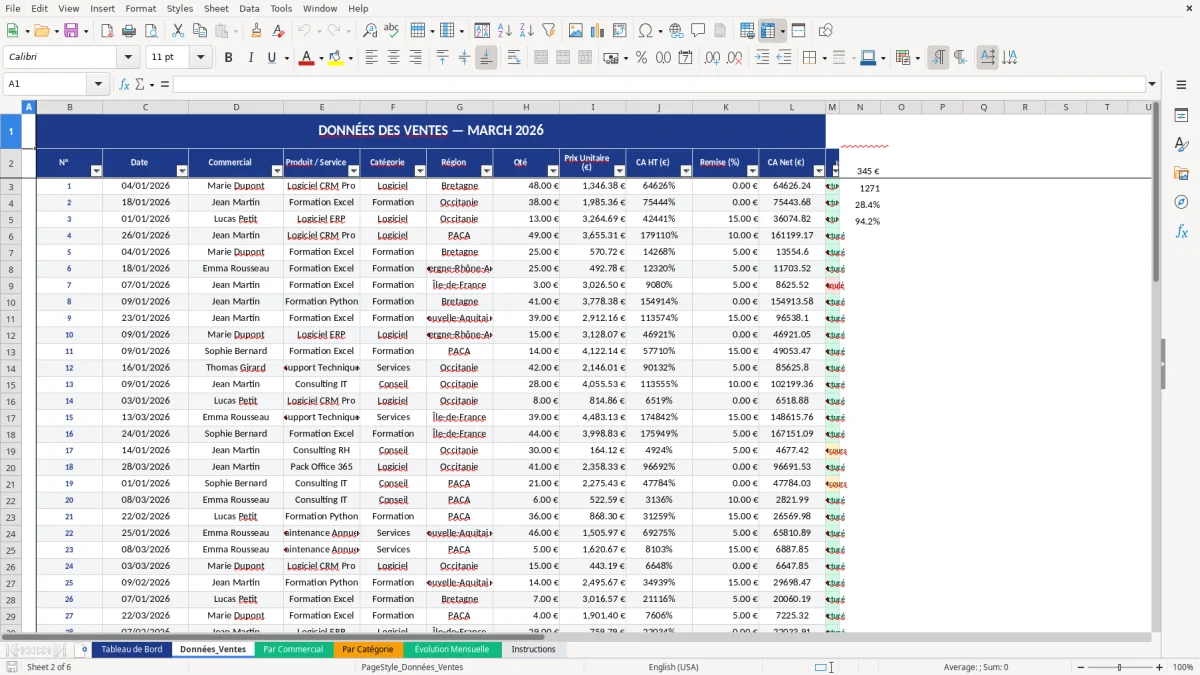1200x675 pixels.
Task: Toggle underline formatting
Action: [271, 58]
